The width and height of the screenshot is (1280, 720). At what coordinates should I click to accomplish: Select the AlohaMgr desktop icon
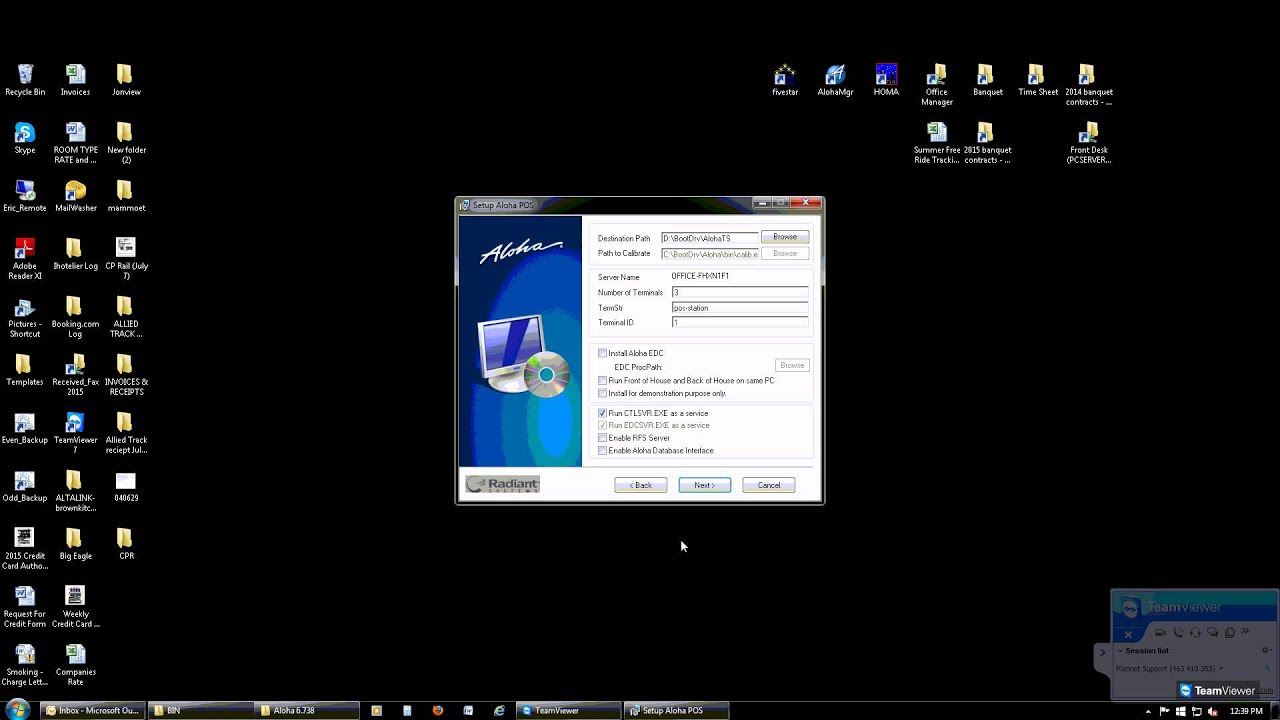tap(835, 81)
